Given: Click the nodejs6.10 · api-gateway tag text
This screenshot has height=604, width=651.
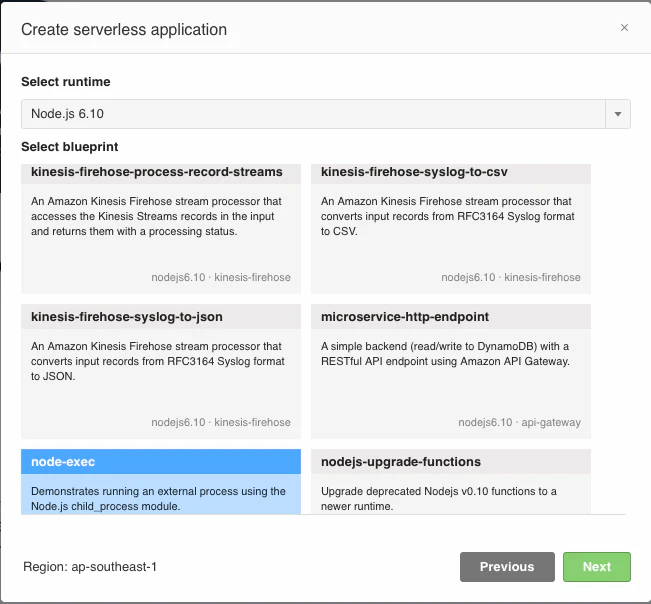Looking at the screenshot, I should point(519,422).
